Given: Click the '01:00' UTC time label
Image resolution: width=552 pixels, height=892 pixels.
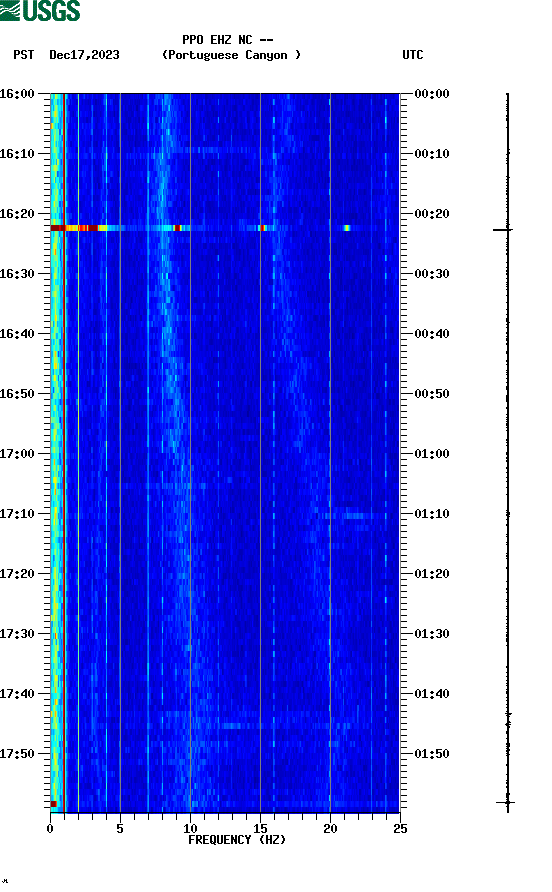Looking at the screenshot, I should tap(432, 454).
